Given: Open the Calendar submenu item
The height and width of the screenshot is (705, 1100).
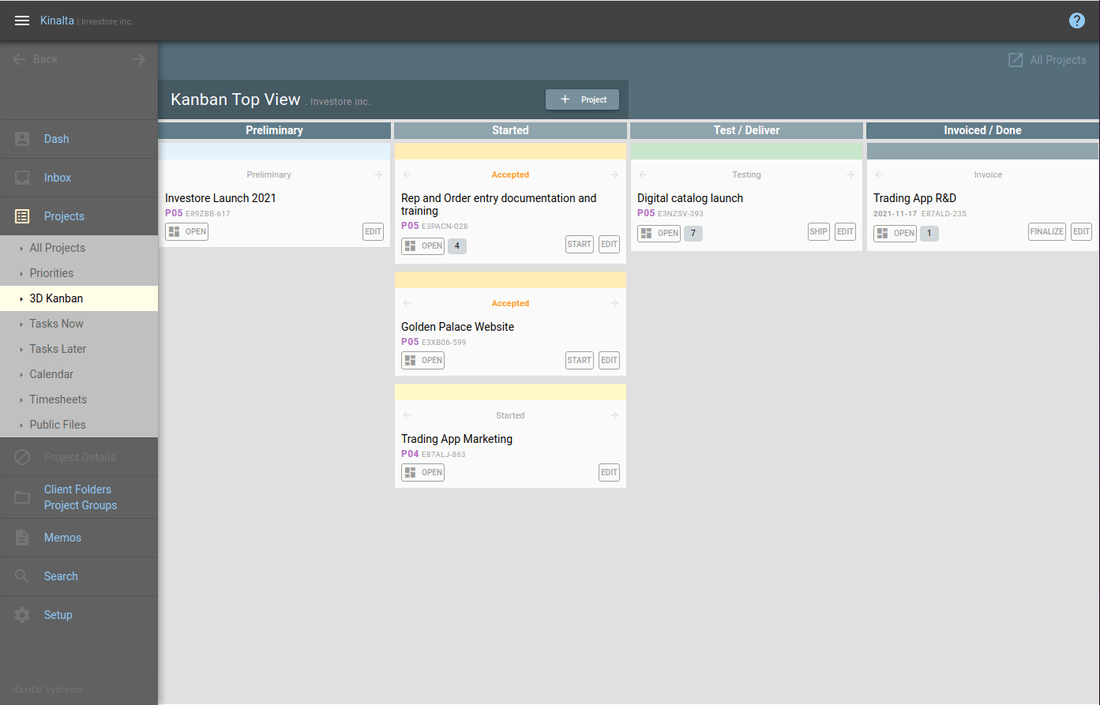Looking at the screenshot, I should (x=51, y=374).
